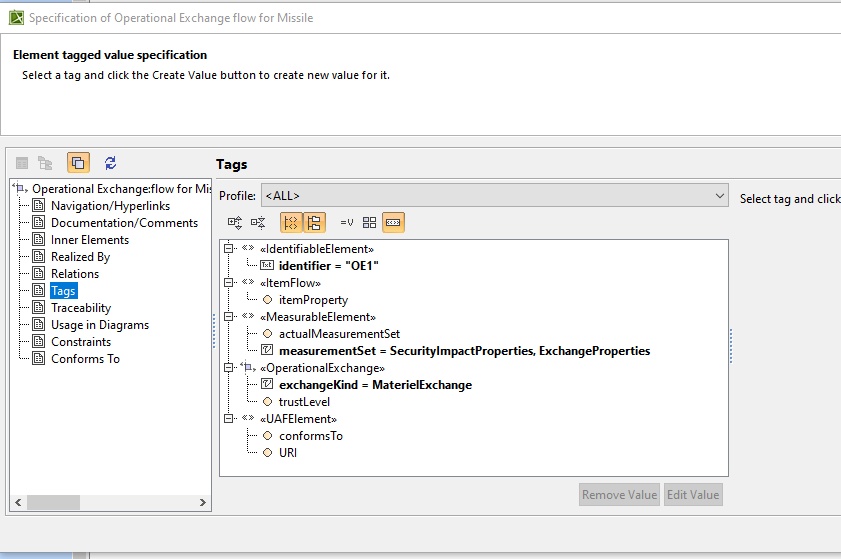Viewport: 841px width, 559px height.
Task: Click the four-squares grid icon in Tags toolbar
Action: [x=370, y=223]
